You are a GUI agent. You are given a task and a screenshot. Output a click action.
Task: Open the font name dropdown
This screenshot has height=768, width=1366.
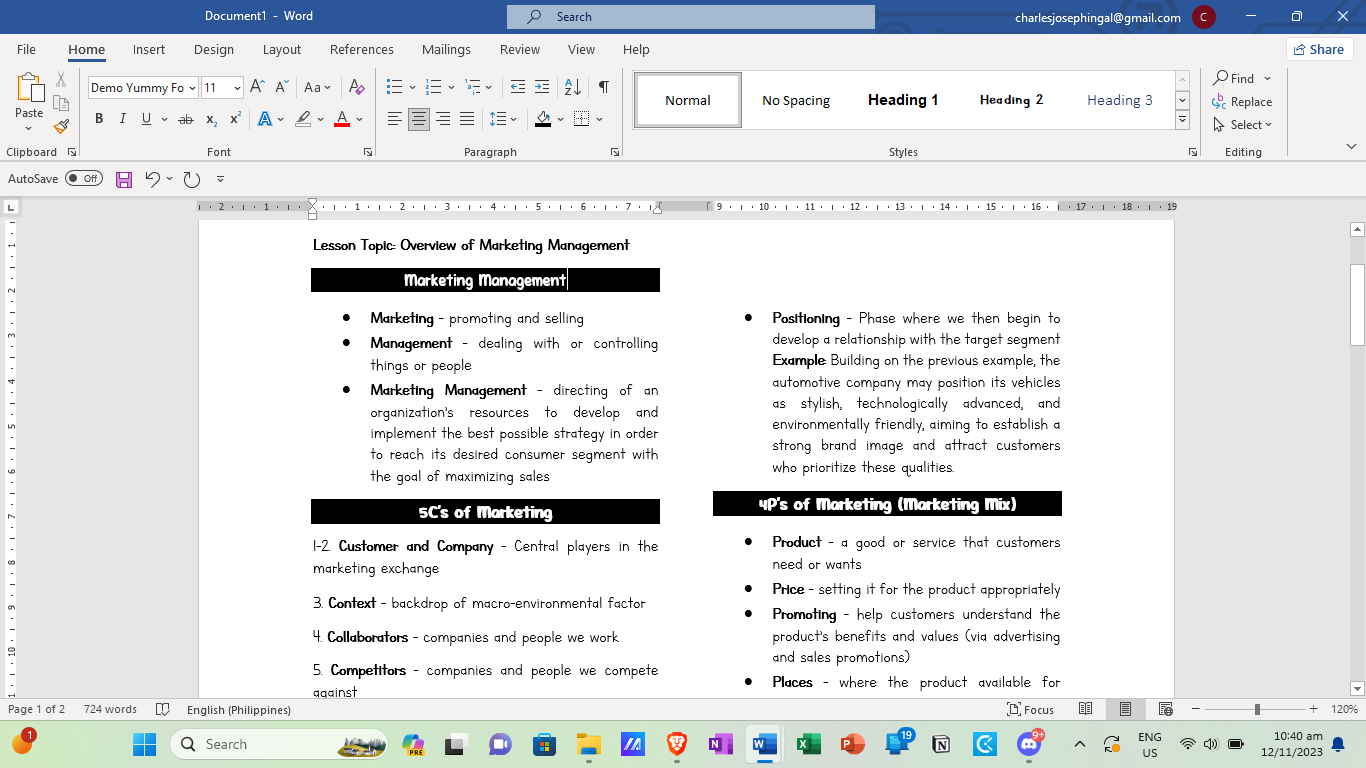[192, 88]
